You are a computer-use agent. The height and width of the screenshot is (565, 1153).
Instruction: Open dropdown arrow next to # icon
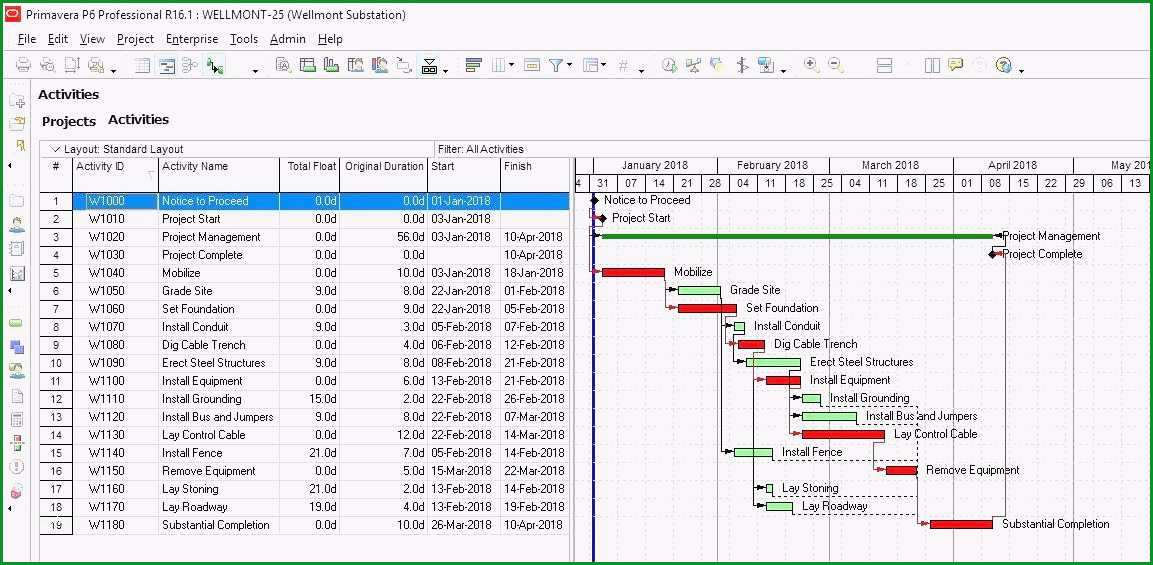point(641,71)
